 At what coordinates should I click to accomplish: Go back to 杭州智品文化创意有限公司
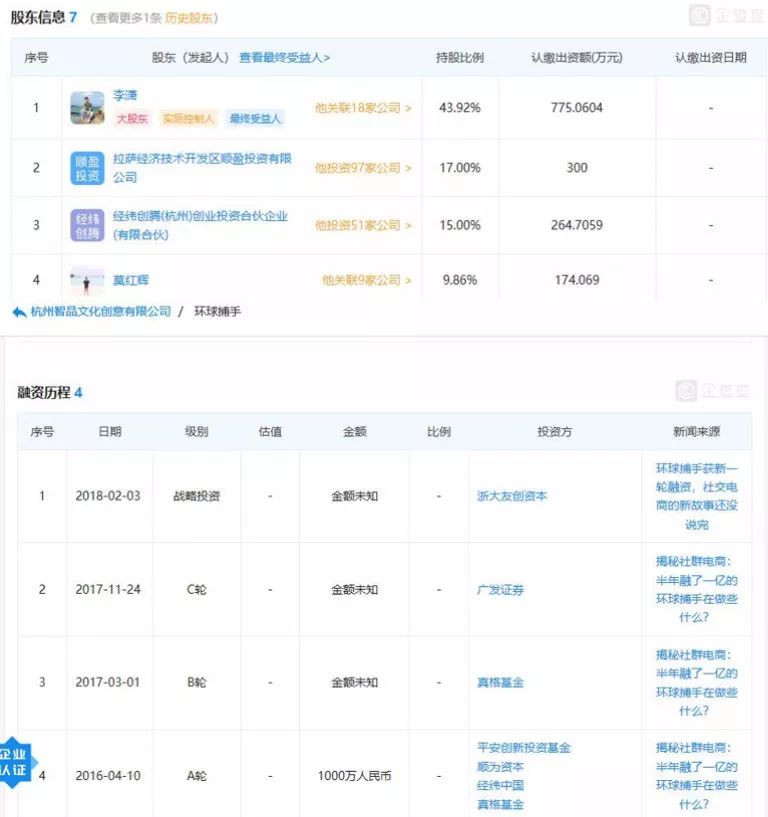click(x=101, y=312)
